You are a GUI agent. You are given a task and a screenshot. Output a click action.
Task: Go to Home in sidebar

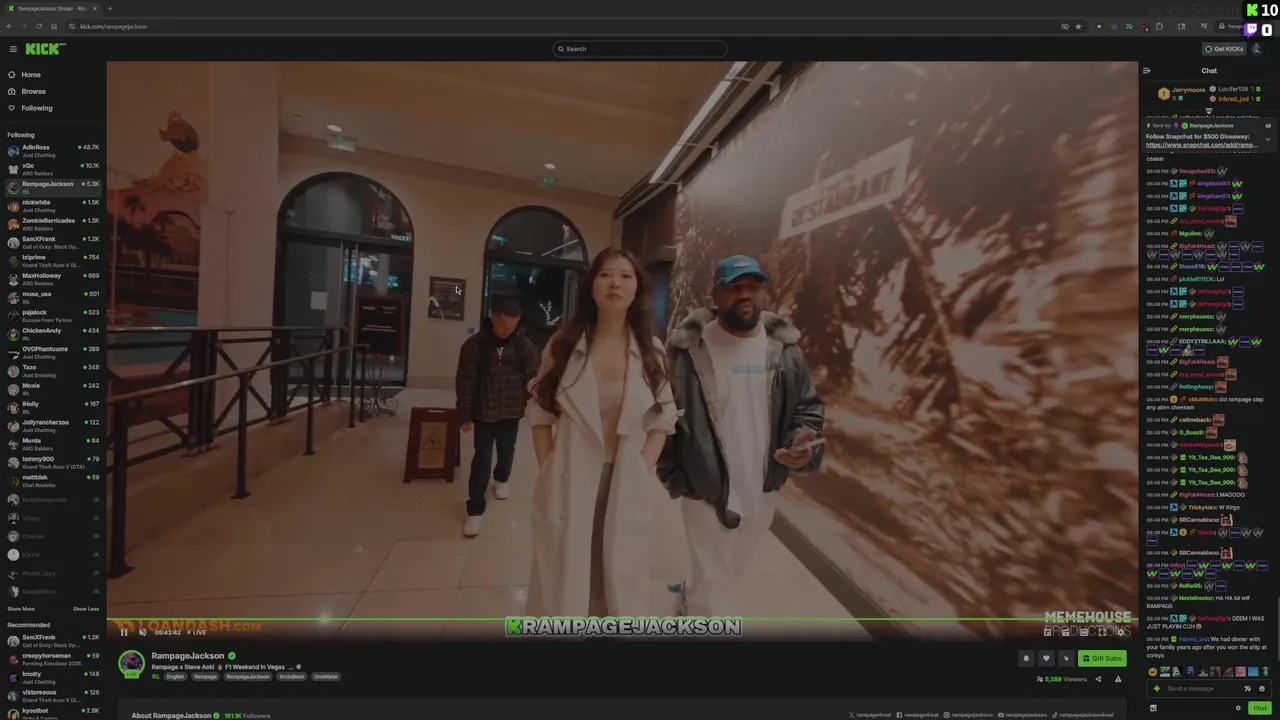pos(31,75)
